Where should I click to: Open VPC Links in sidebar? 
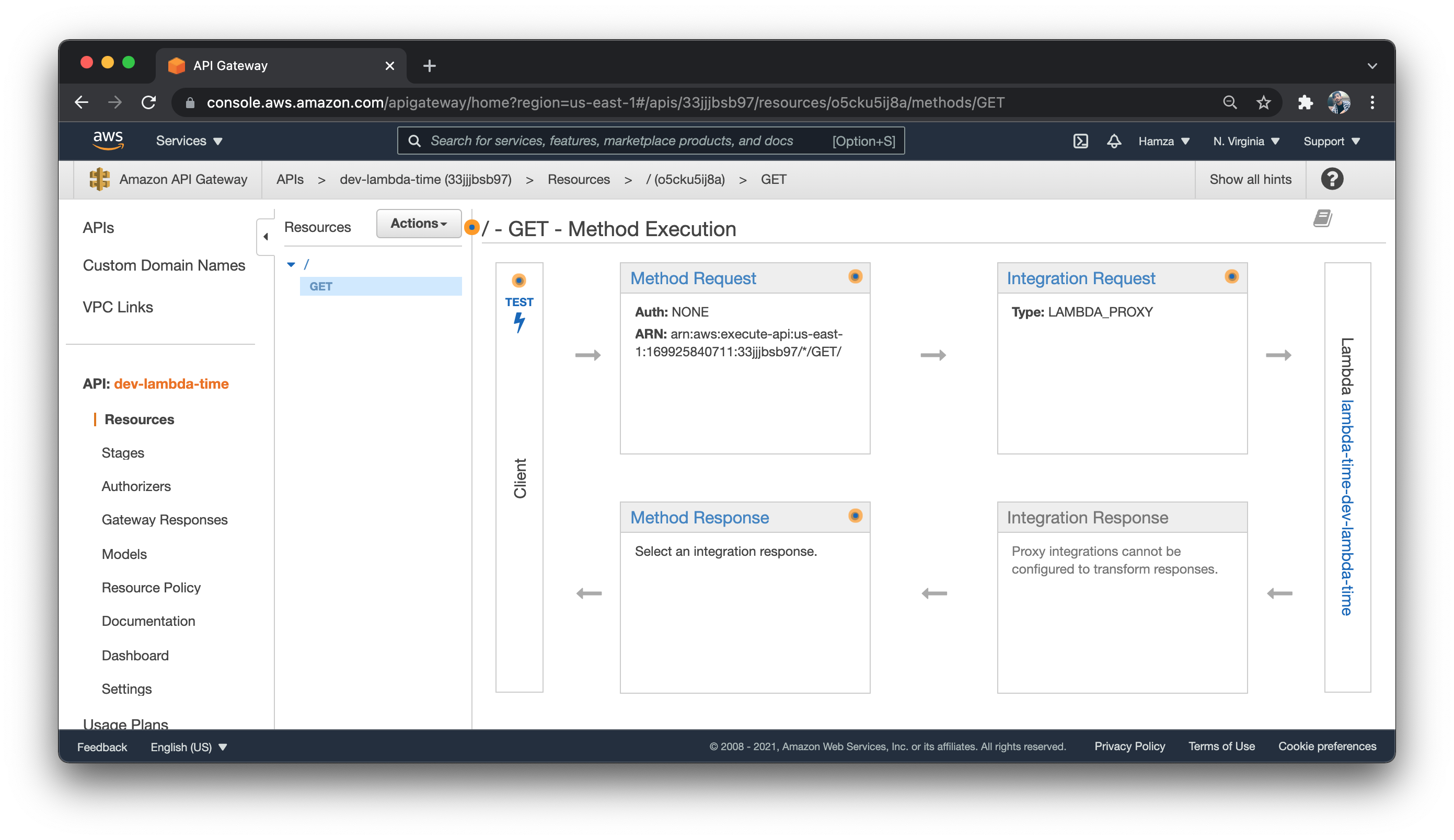(118, 307)
